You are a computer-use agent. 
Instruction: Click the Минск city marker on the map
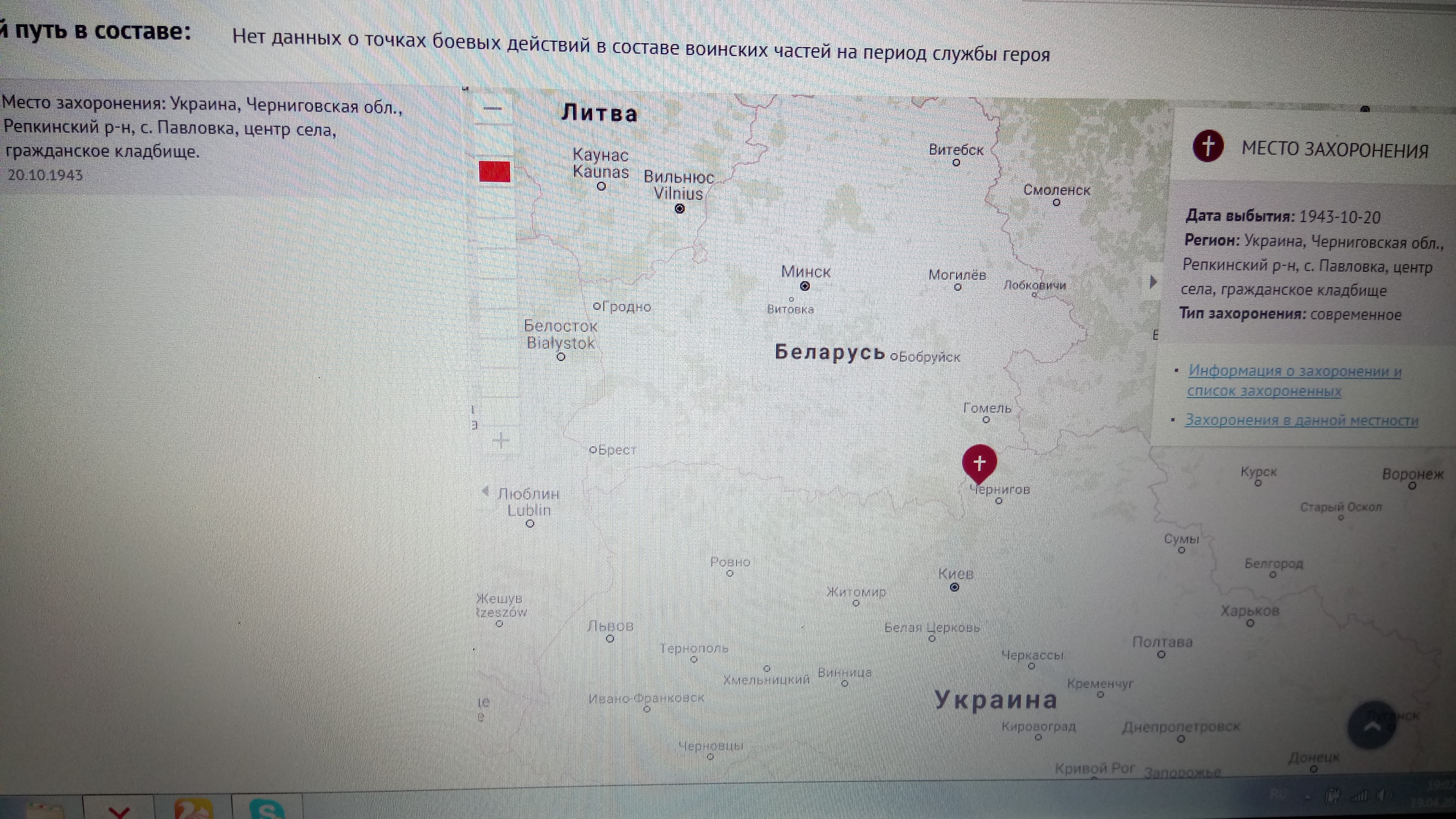coord(805,286)
